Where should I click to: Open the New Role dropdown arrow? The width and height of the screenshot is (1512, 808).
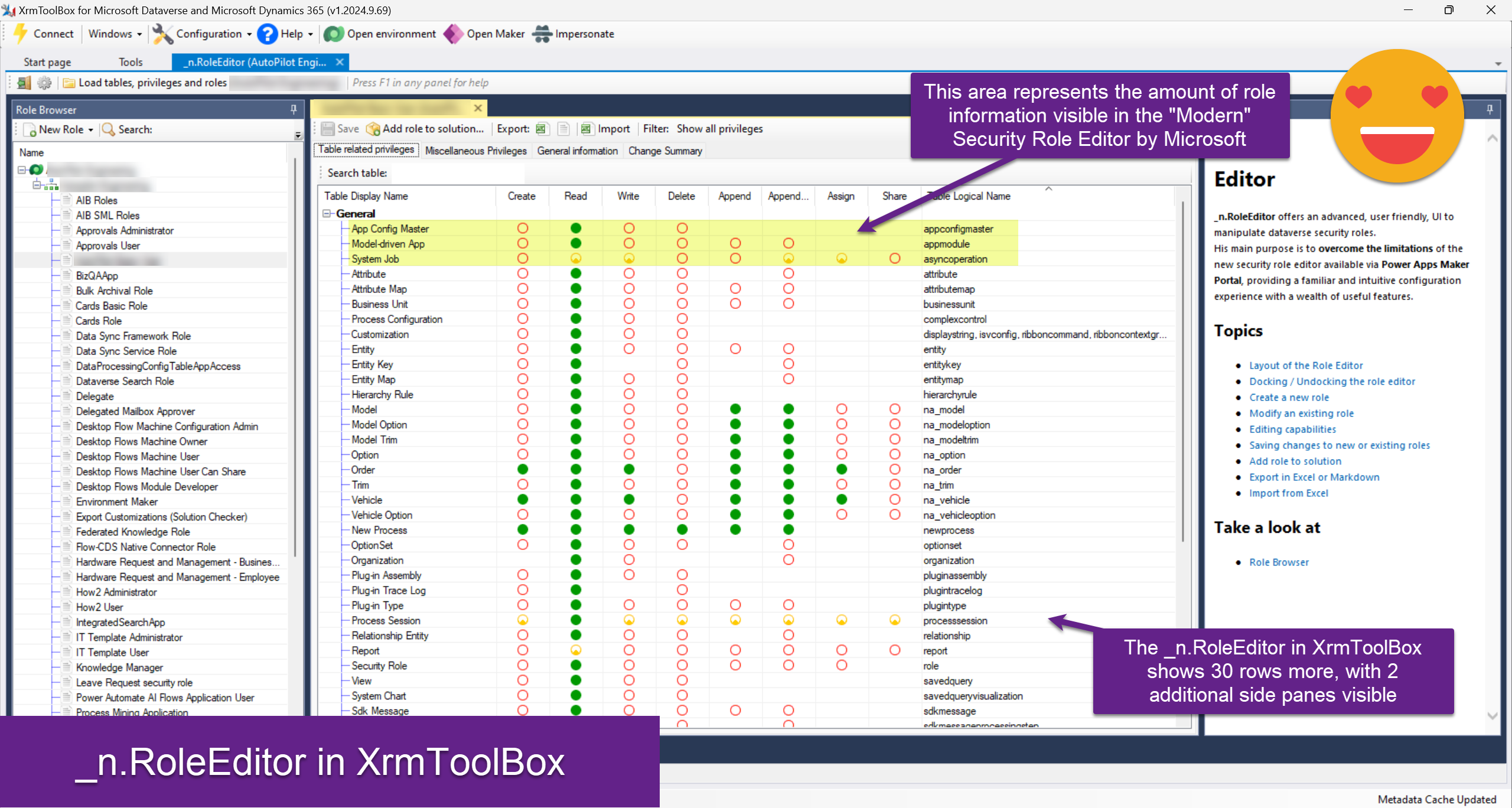coord(91,130)
